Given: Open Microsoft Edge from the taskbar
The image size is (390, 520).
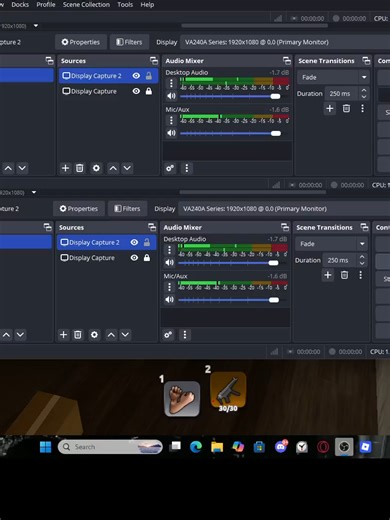Looking at the screenshot, I should (196, 447).
